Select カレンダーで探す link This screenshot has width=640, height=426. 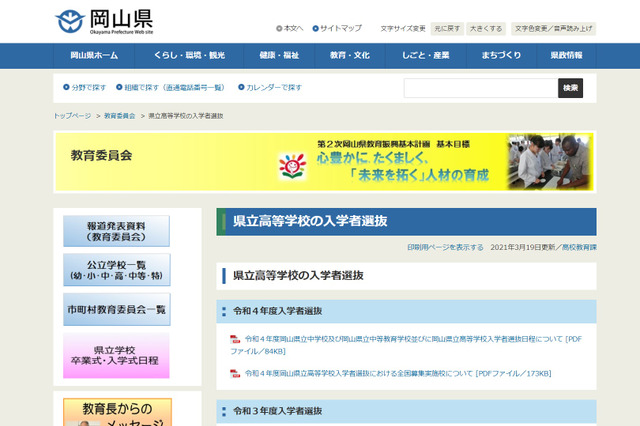pyautogui.click(x=274, y=87)
